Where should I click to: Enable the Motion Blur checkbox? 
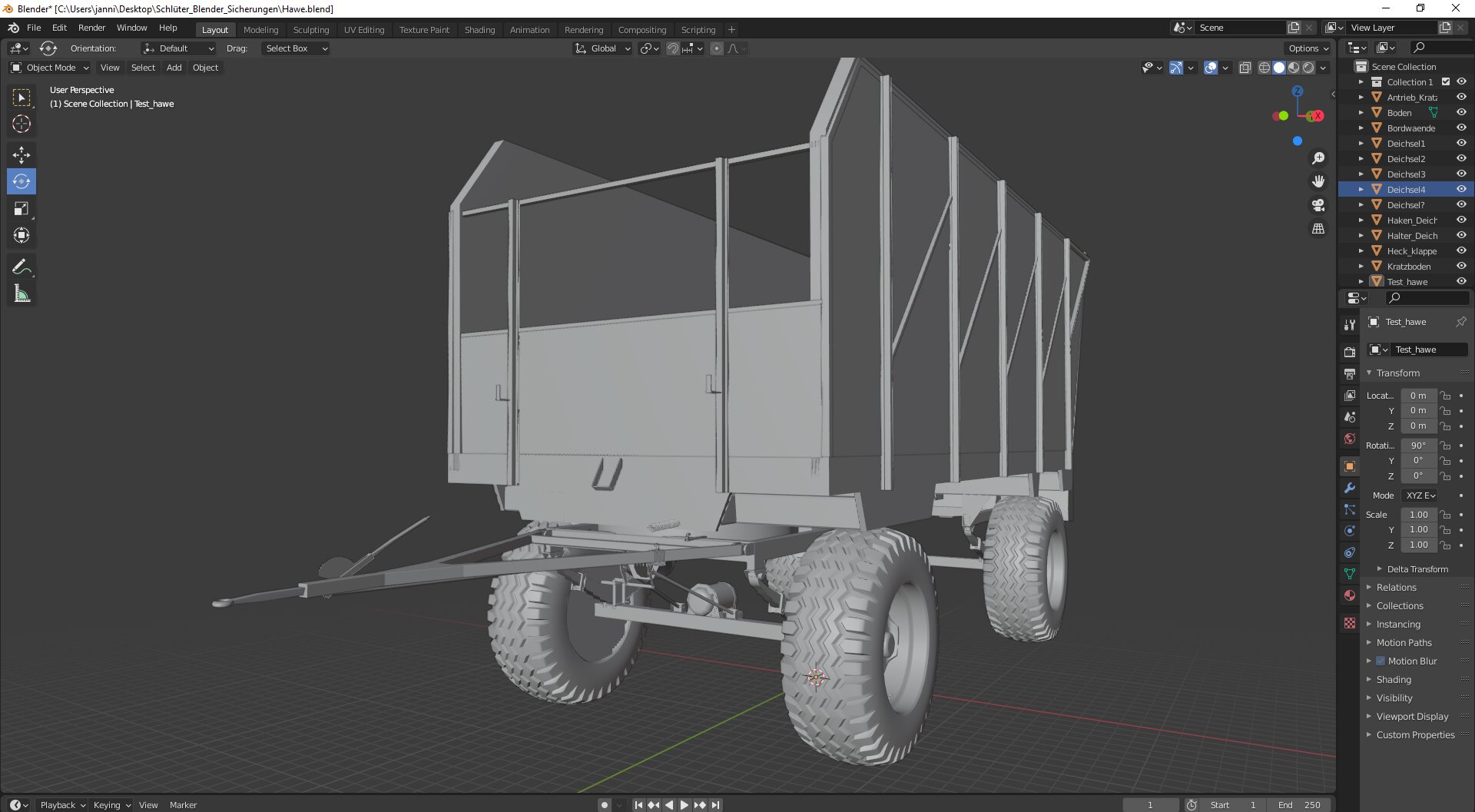[1381, 661]
